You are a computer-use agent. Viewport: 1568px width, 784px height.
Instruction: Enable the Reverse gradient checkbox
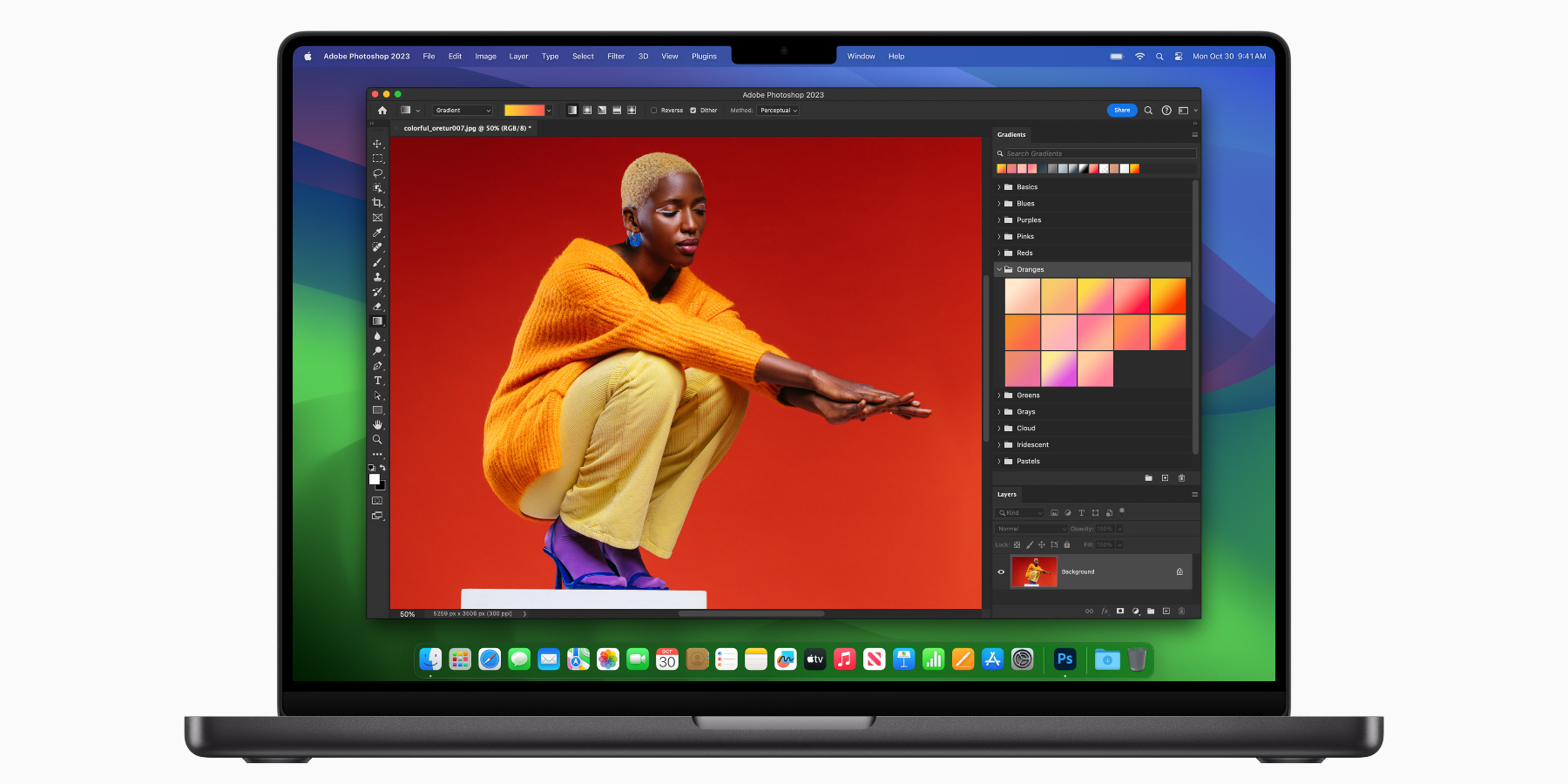point(653,110)
